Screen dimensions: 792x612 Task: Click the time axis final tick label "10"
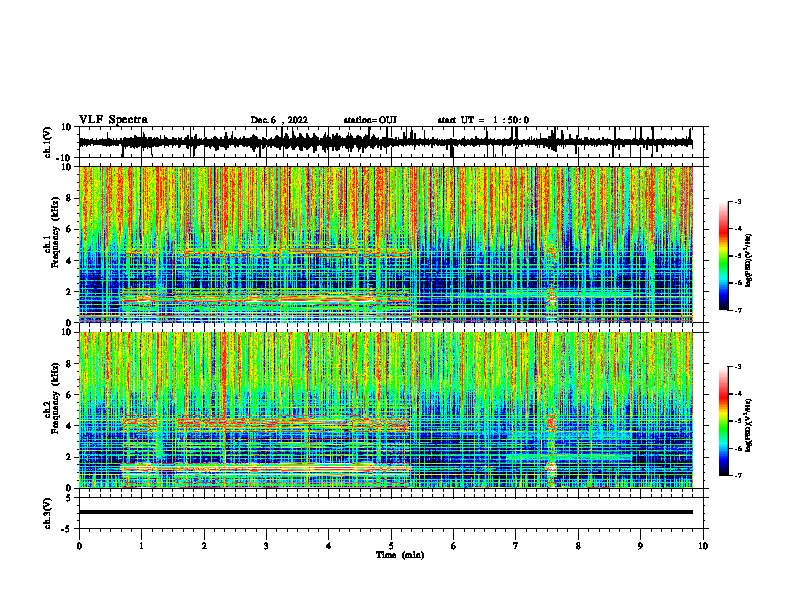(x=703, y=546)
